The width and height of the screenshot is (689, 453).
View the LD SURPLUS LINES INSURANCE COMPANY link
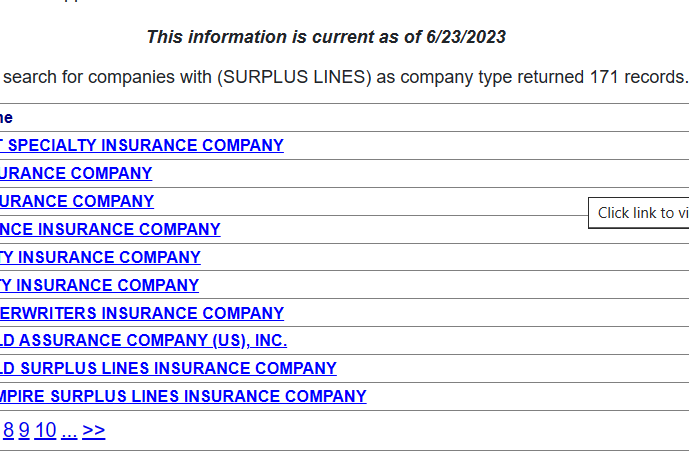pyautogui.click(x=168, y=369)
